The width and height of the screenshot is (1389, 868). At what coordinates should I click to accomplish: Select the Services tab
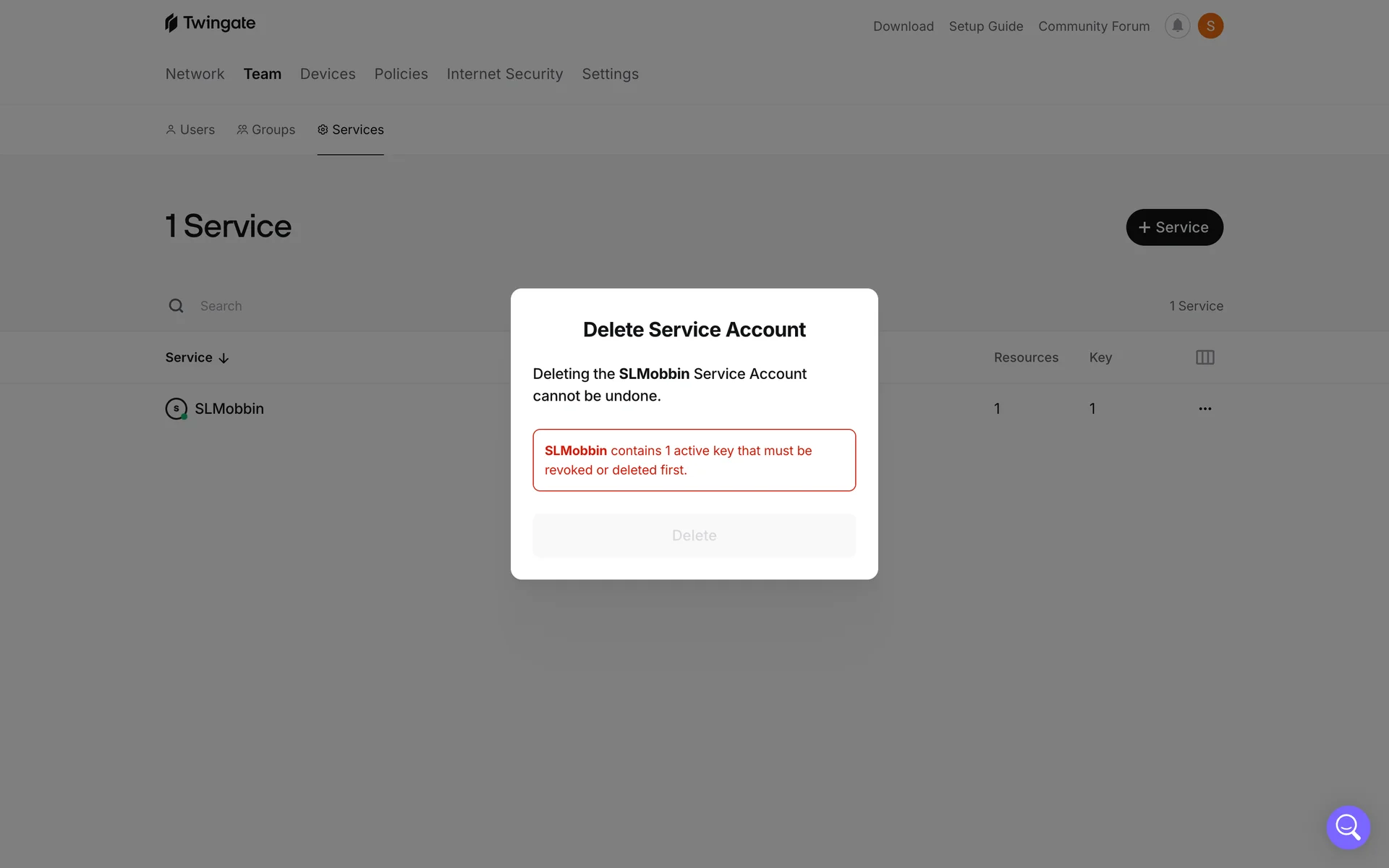[351, 129]
